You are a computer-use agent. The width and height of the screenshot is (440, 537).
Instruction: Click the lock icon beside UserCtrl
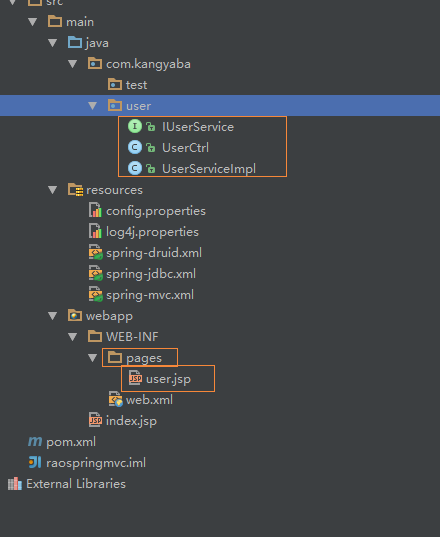pos(151,148)
